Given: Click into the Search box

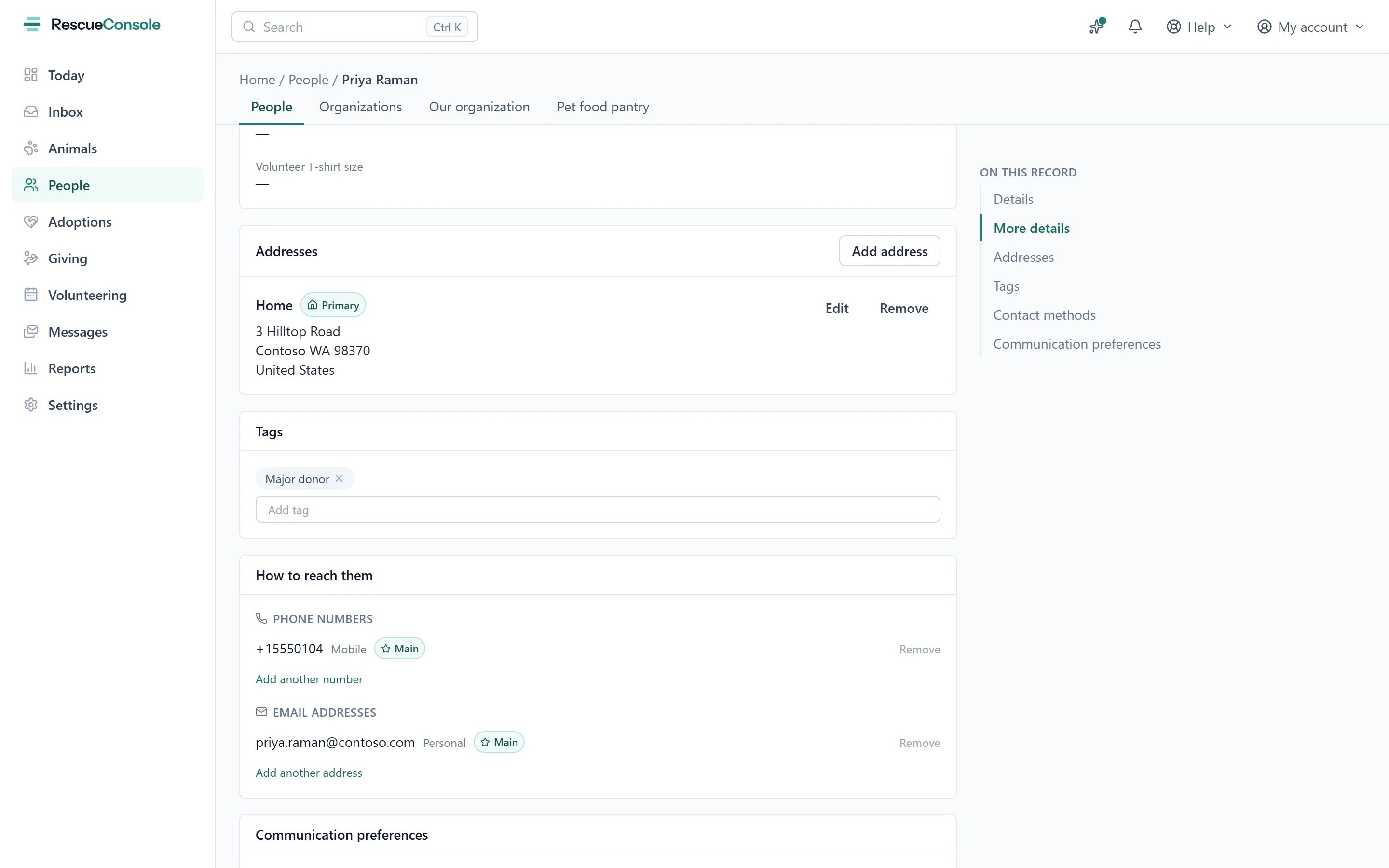Looking at the screenshot, I should (354, 27).
